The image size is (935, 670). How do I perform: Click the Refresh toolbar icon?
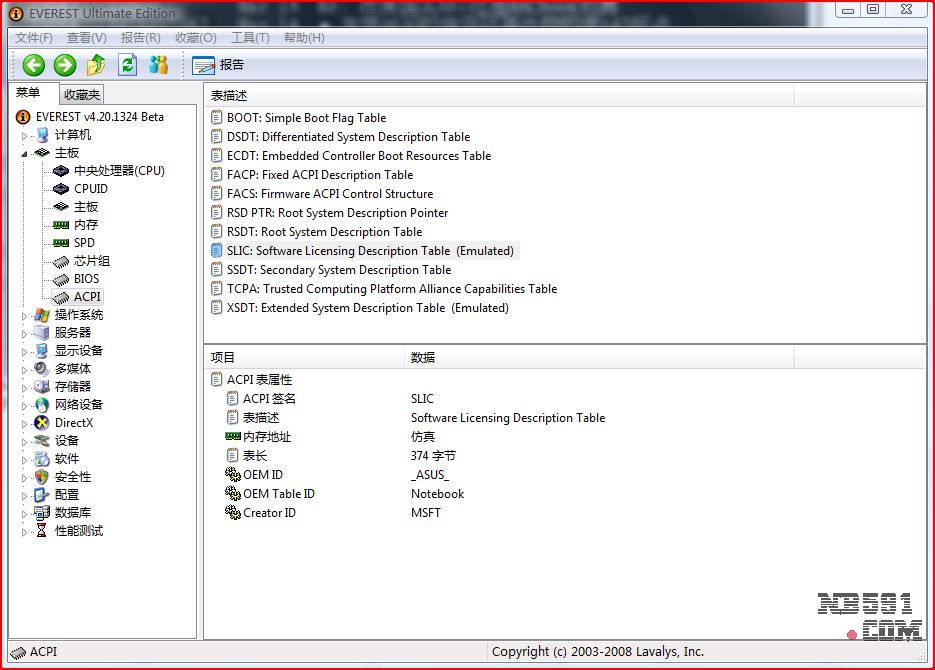[x=127, y=65]
